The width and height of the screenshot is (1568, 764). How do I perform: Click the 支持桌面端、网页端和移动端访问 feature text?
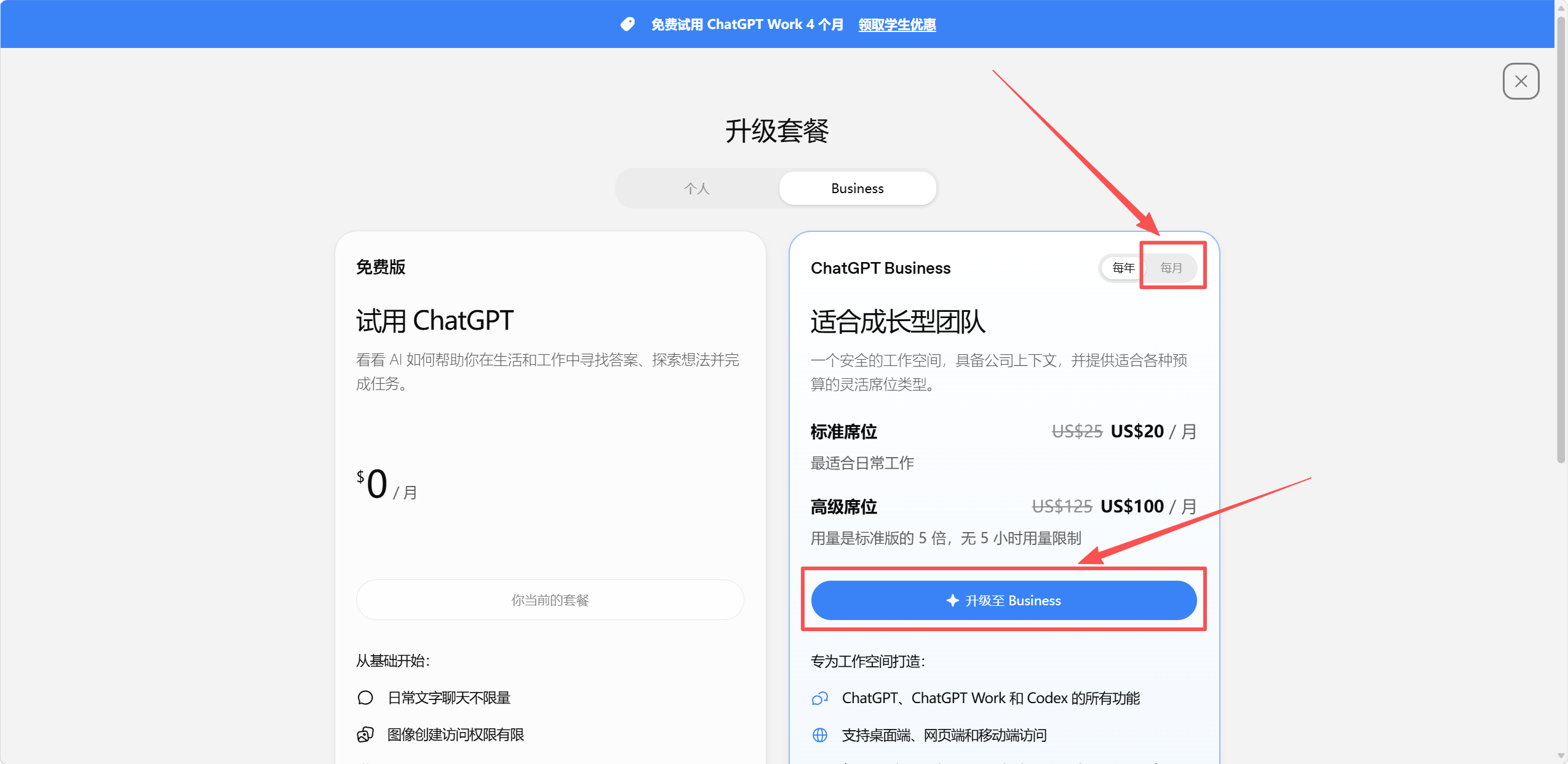click(944, 735)
